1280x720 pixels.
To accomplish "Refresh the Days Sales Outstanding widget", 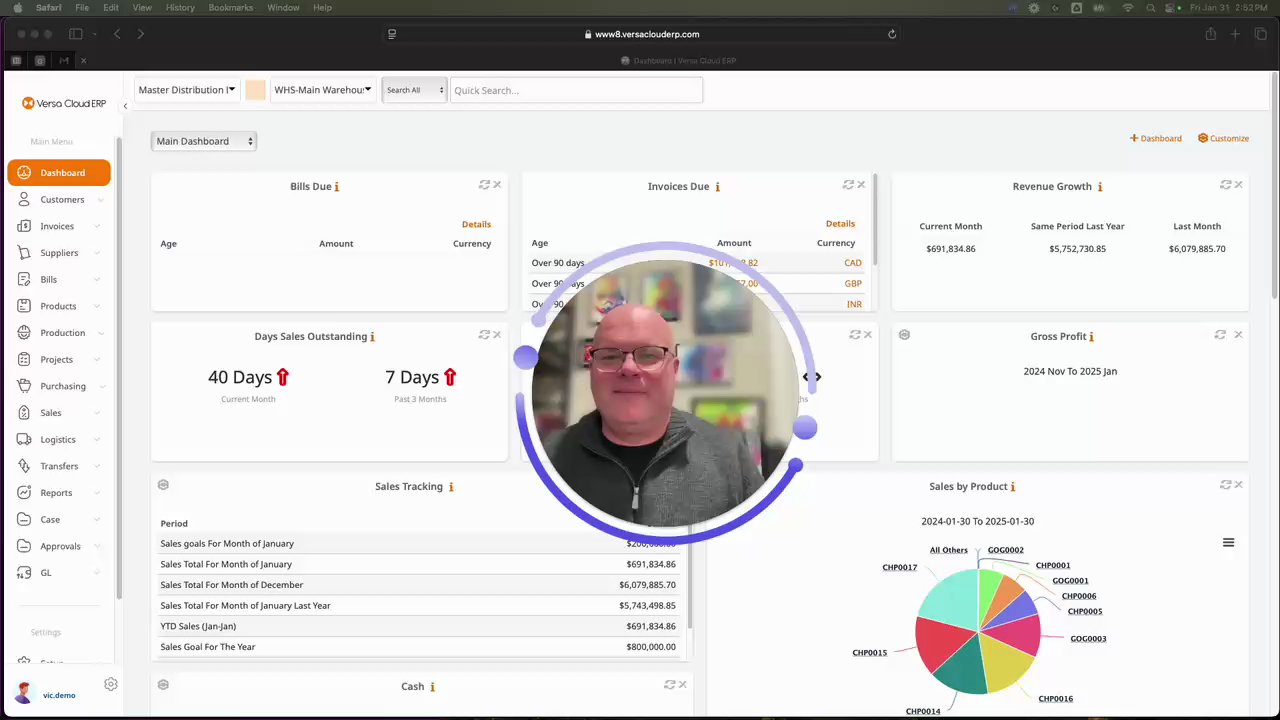I will (484, 335).
